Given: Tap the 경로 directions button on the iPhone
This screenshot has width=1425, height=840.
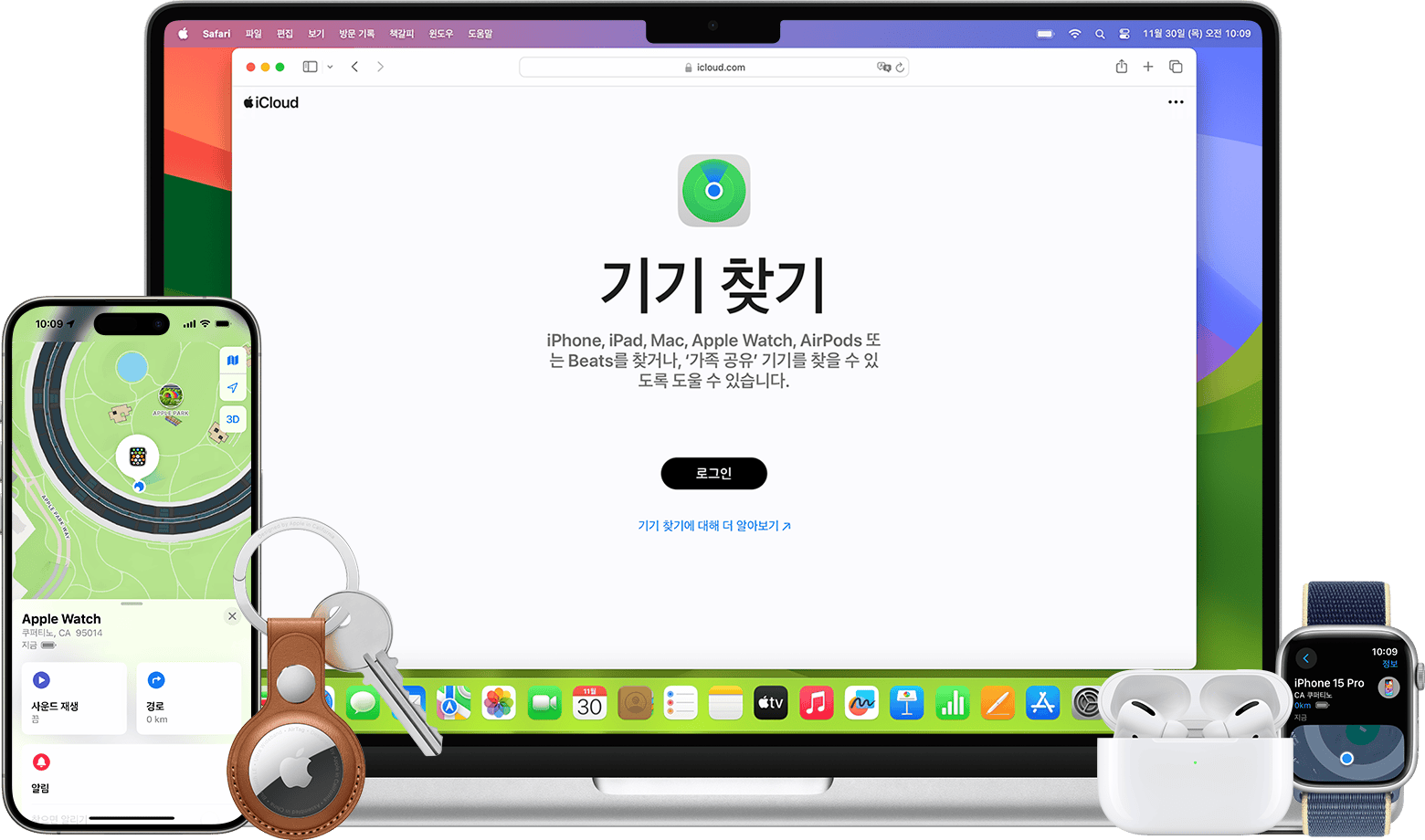Looking at the screenshot, I should click(189, 698).
